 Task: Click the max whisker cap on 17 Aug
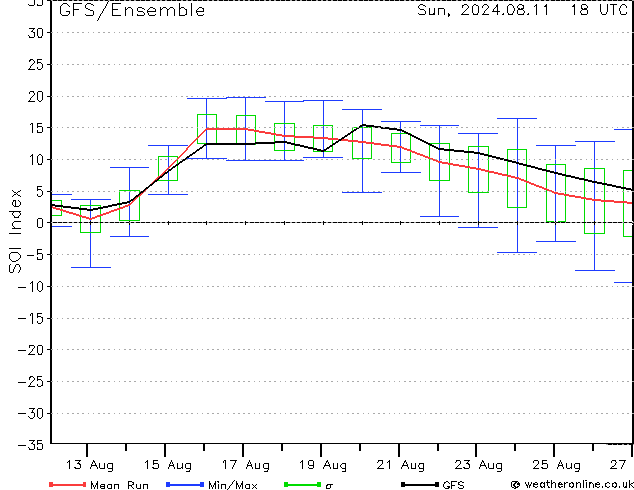(245, 97)
